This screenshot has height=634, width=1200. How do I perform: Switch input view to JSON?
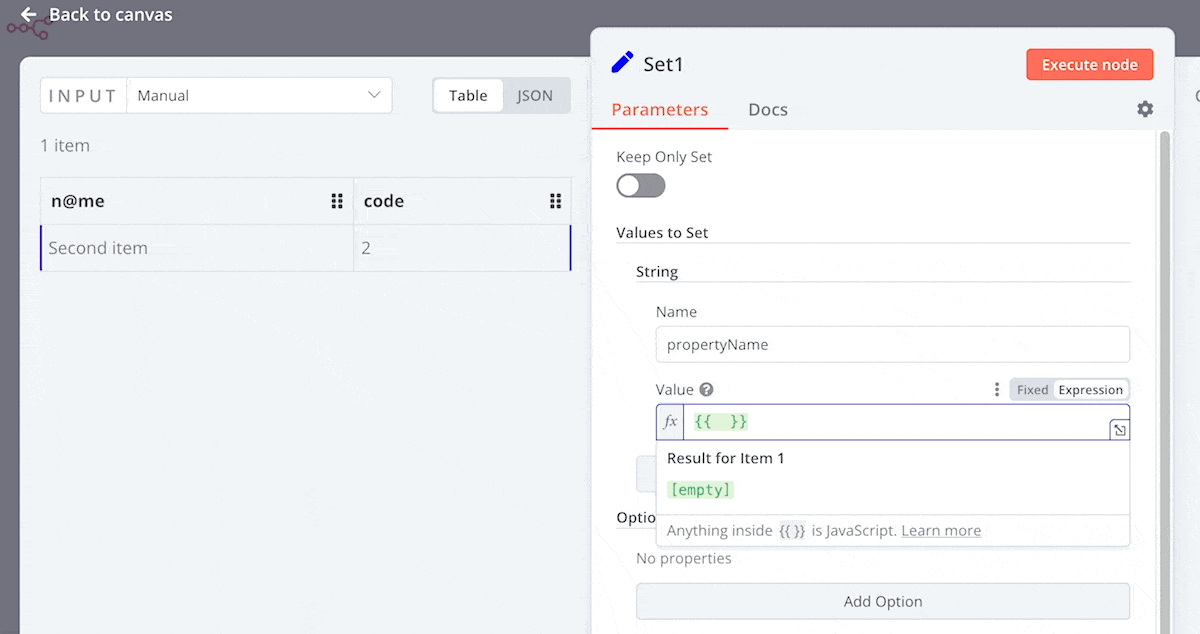tap(535, 96)
